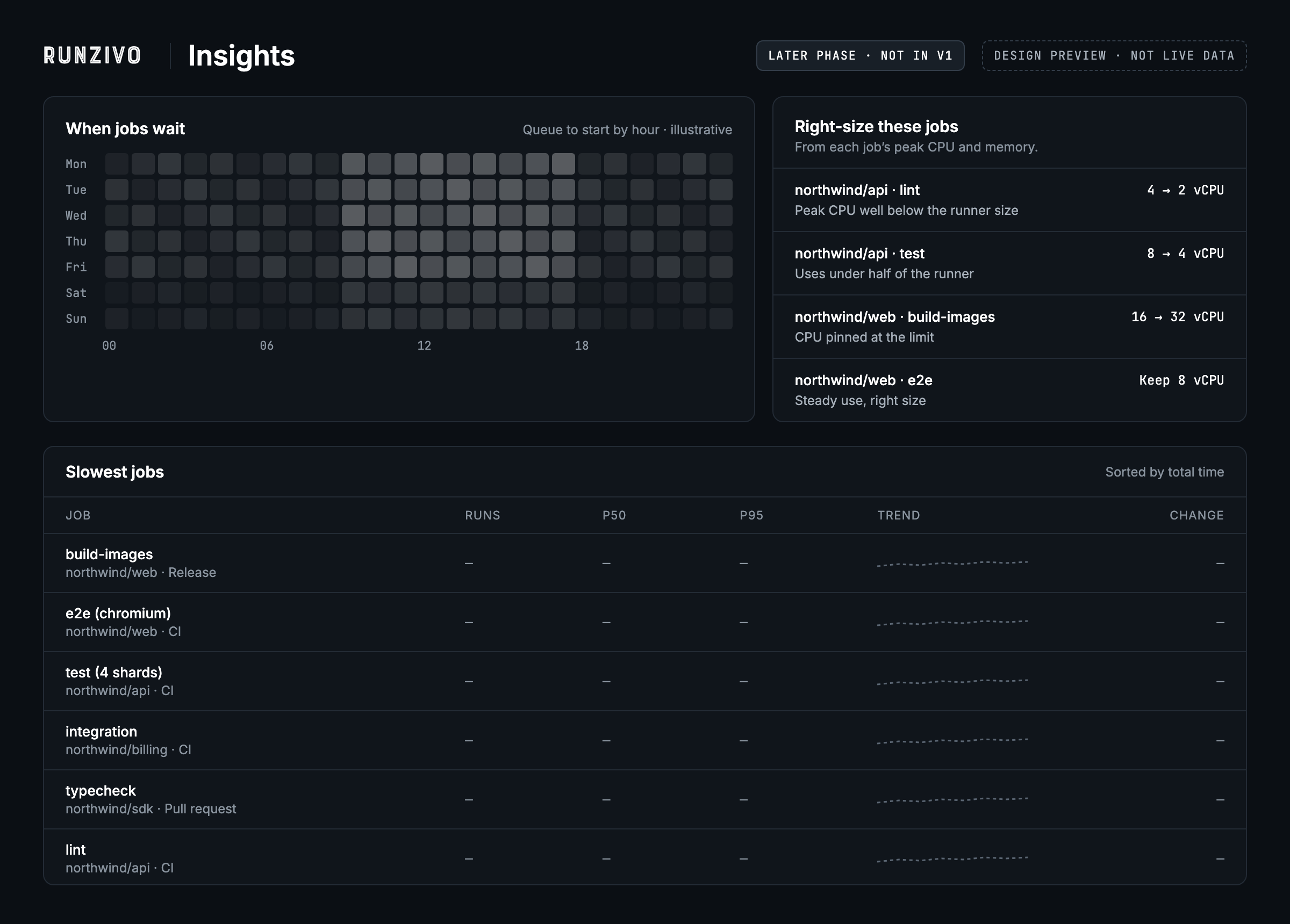Click the Sun row label in heatmap
The image size is (1290, 924).
tap(76, 319)
